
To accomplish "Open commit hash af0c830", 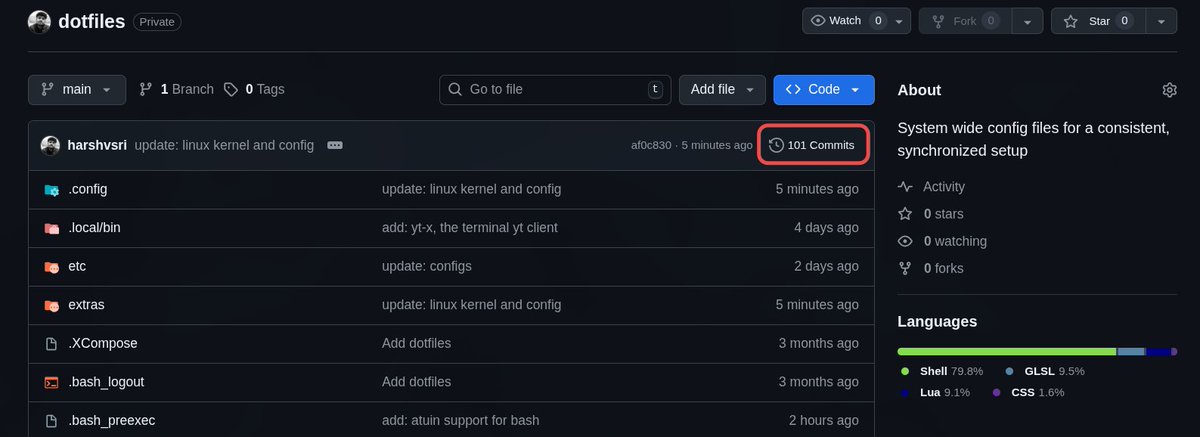I will click(651, 145).
